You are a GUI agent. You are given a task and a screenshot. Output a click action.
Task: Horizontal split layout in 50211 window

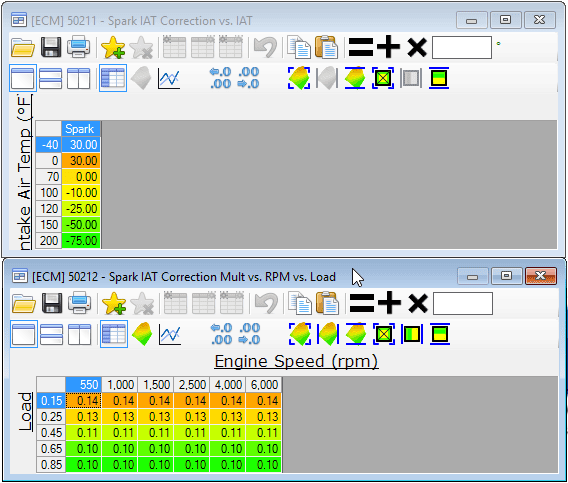tap(50, 78)
